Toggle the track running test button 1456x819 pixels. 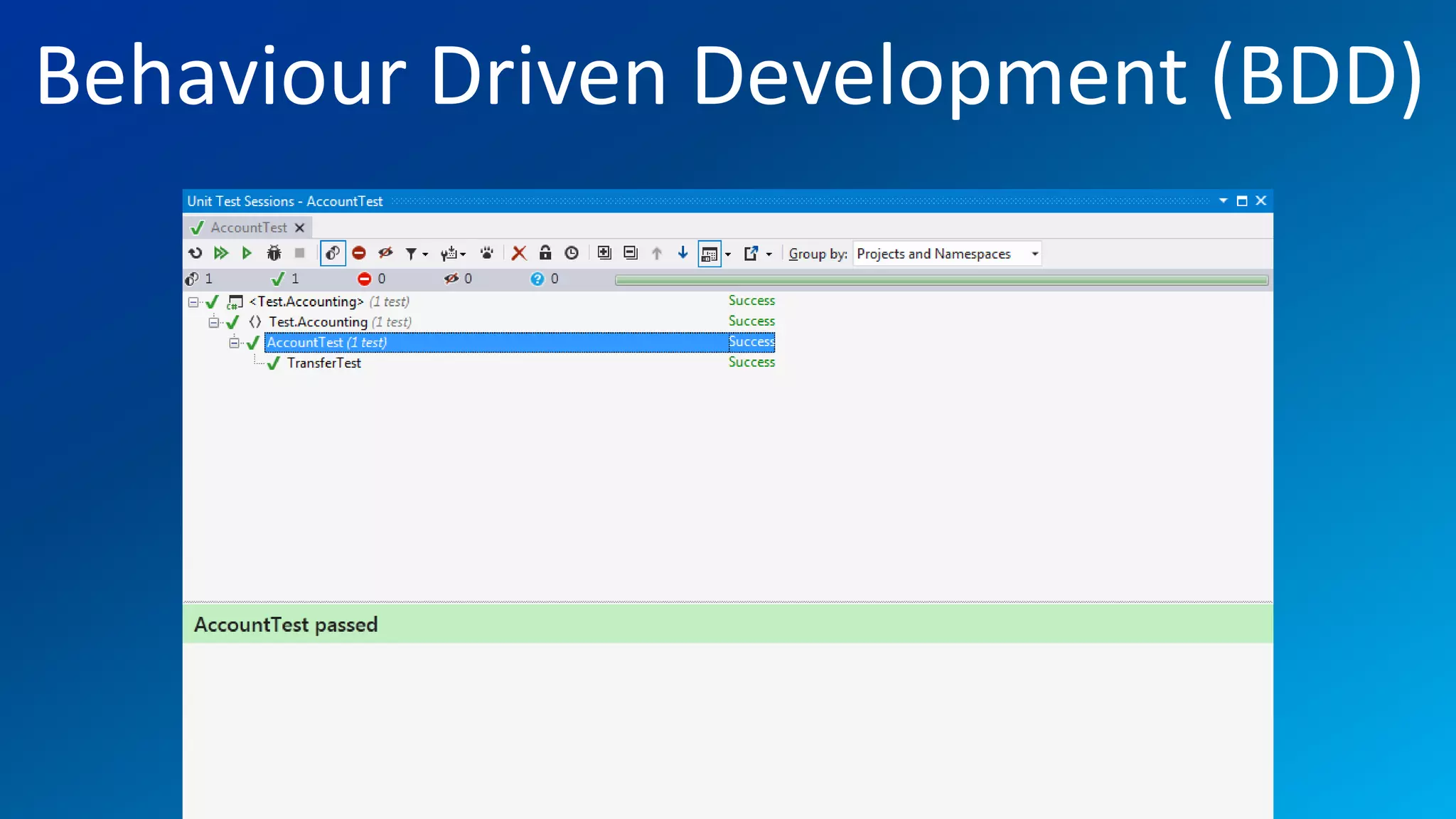tap(333, 253)
